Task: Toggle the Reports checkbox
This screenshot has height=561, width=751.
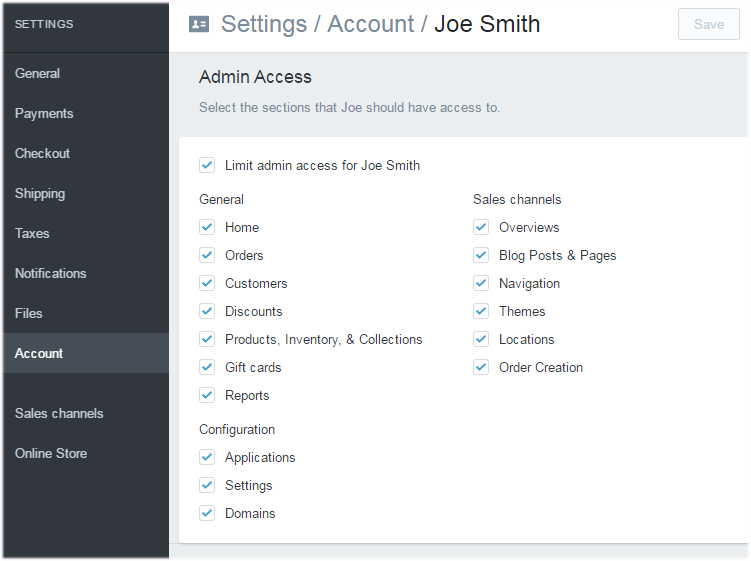Action: [207, 395]
